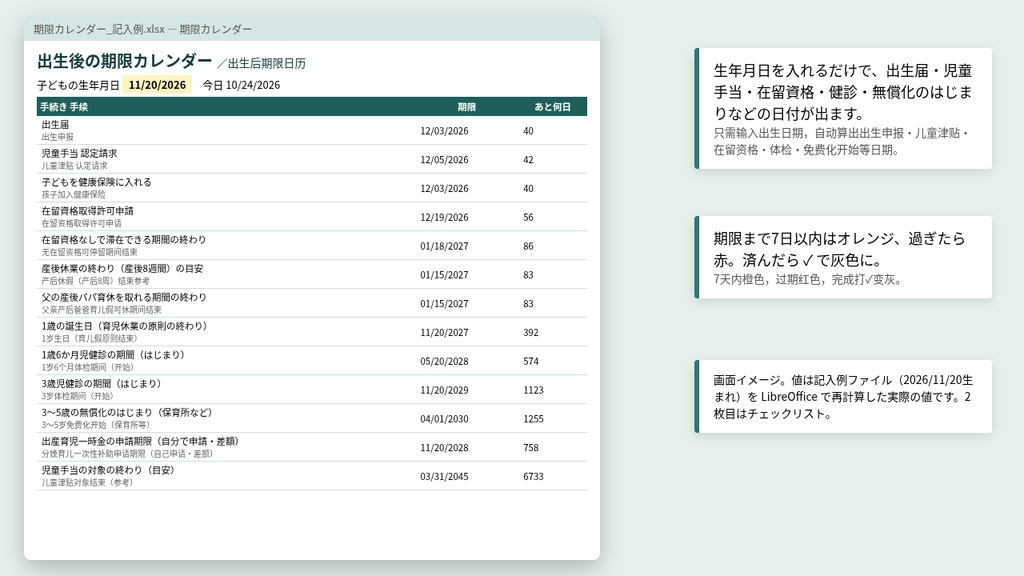Click the days remaining value 1255

point(533,418)
